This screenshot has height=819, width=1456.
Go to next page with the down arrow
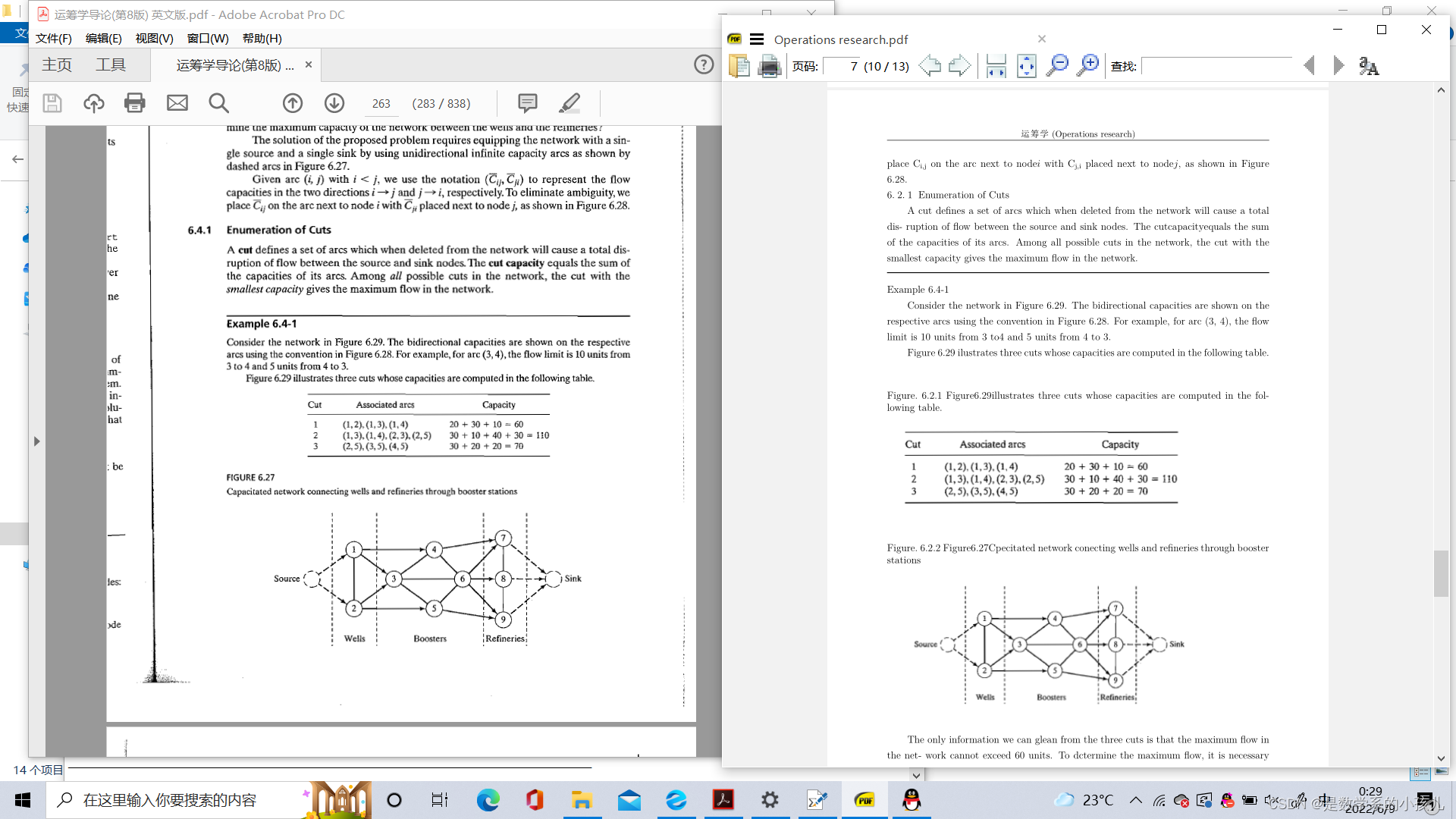click(x=334, y=102)
